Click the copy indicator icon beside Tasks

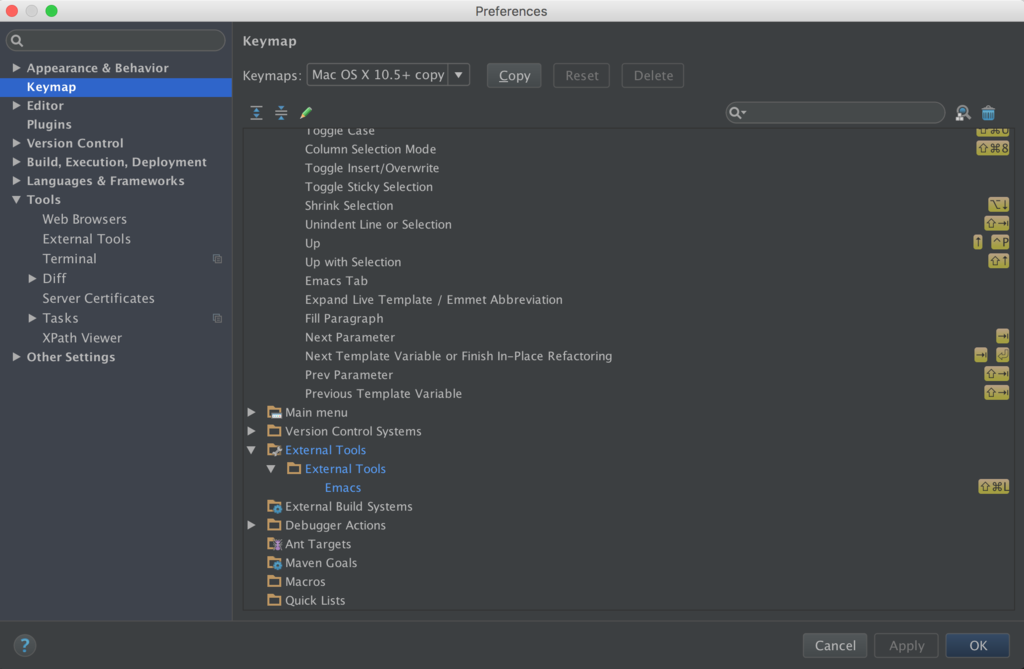(217, 318)
